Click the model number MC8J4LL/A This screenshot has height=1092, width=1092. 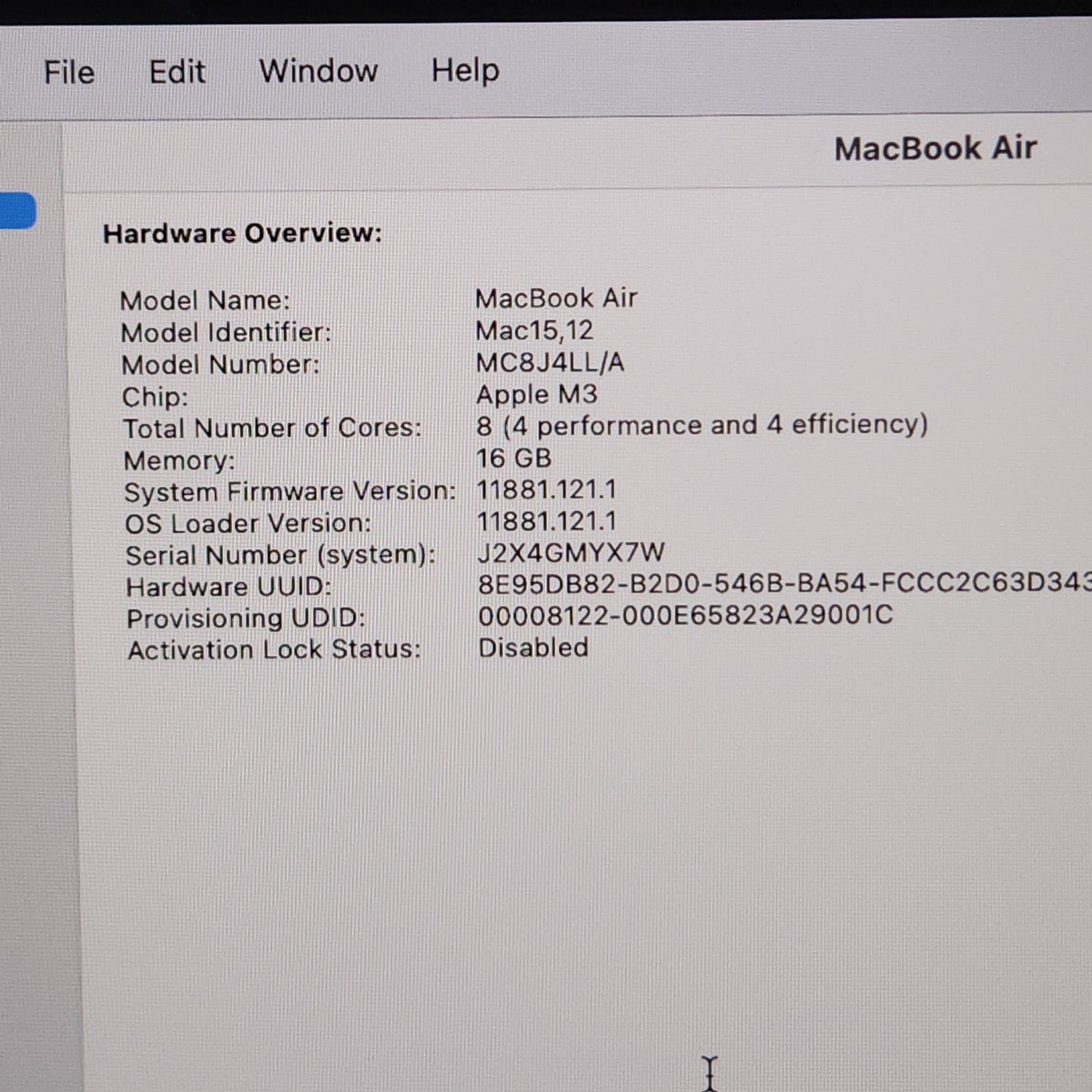(550, 363)
